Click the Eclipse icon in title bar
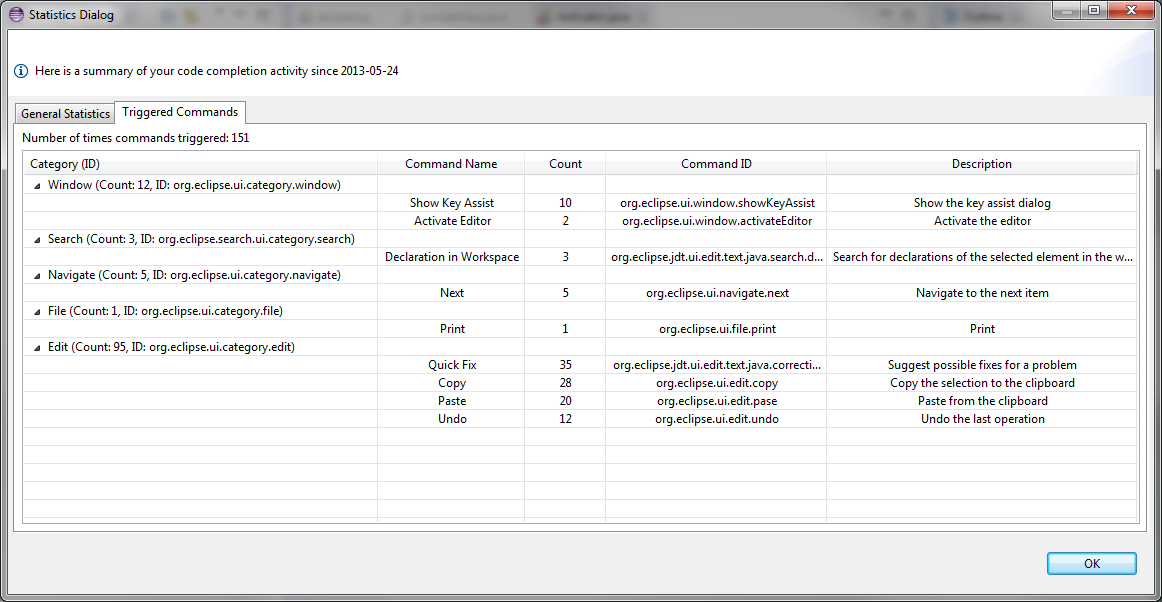This screenshot has height=602, width=1162. point(16,15)
